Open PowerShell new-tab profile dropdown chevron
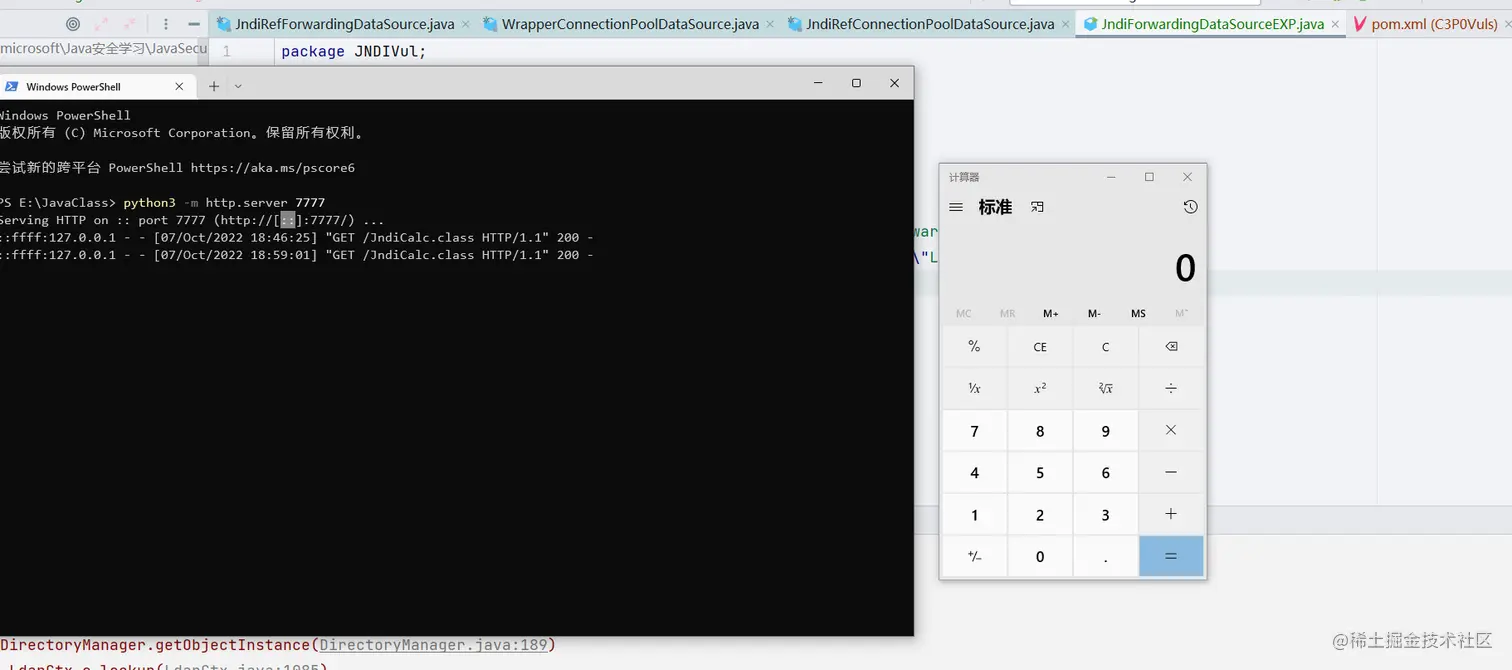 pyautogui.click(x=238, y=86)
